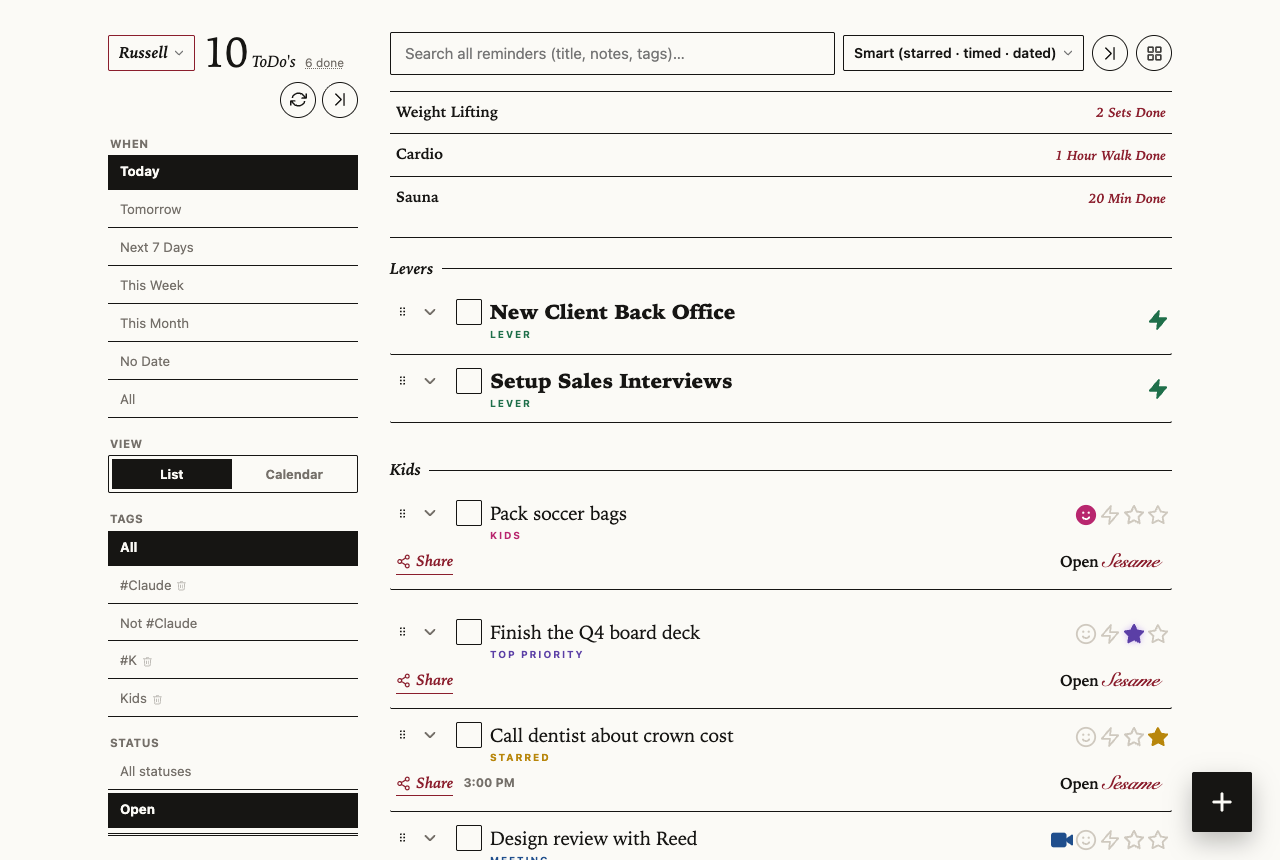Click the purple star on Finish the Q4 board deck
The height and width of the screenshot is (860, 1280).
[x=1134, y=634]
